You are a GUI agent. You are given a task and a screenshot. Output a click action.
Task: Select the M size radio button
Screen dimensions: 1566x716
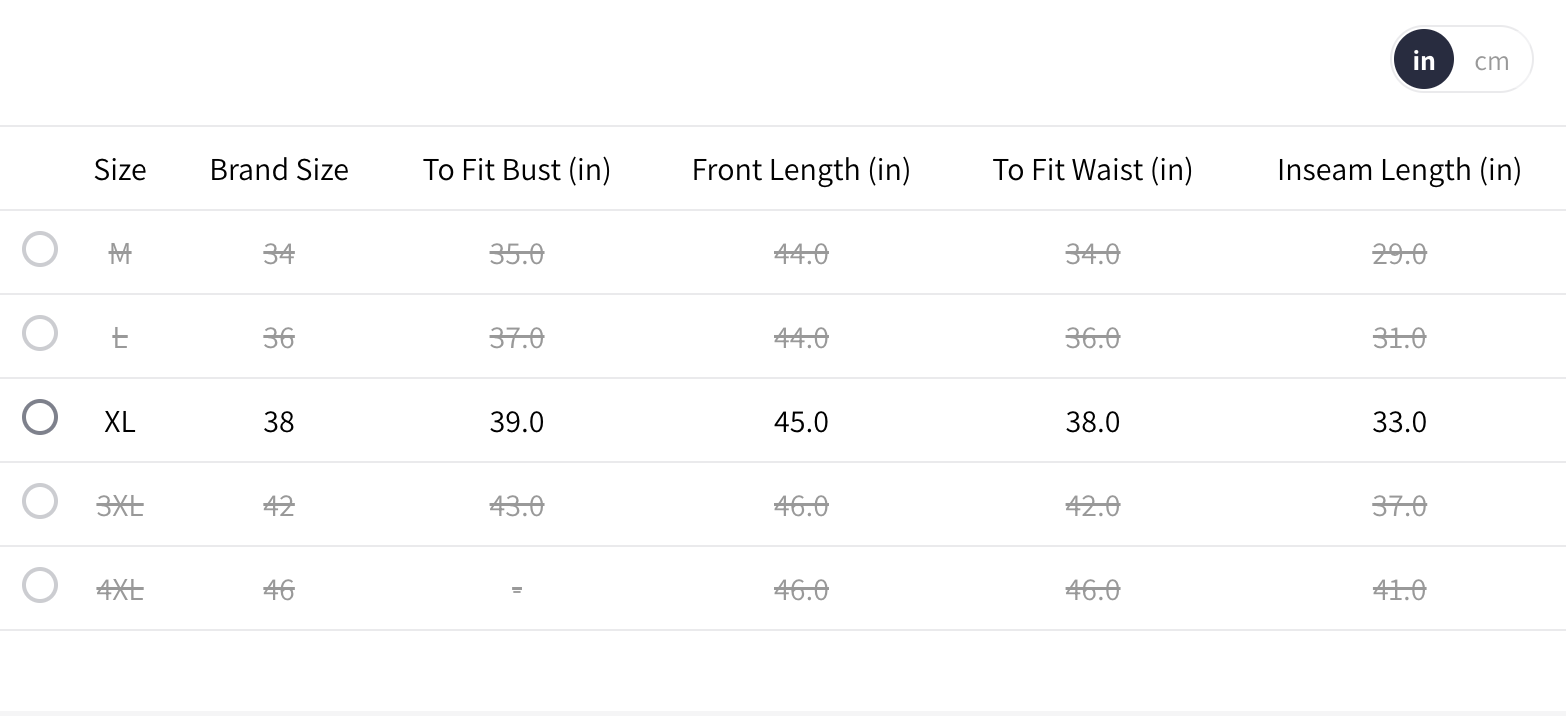point(40,250)
